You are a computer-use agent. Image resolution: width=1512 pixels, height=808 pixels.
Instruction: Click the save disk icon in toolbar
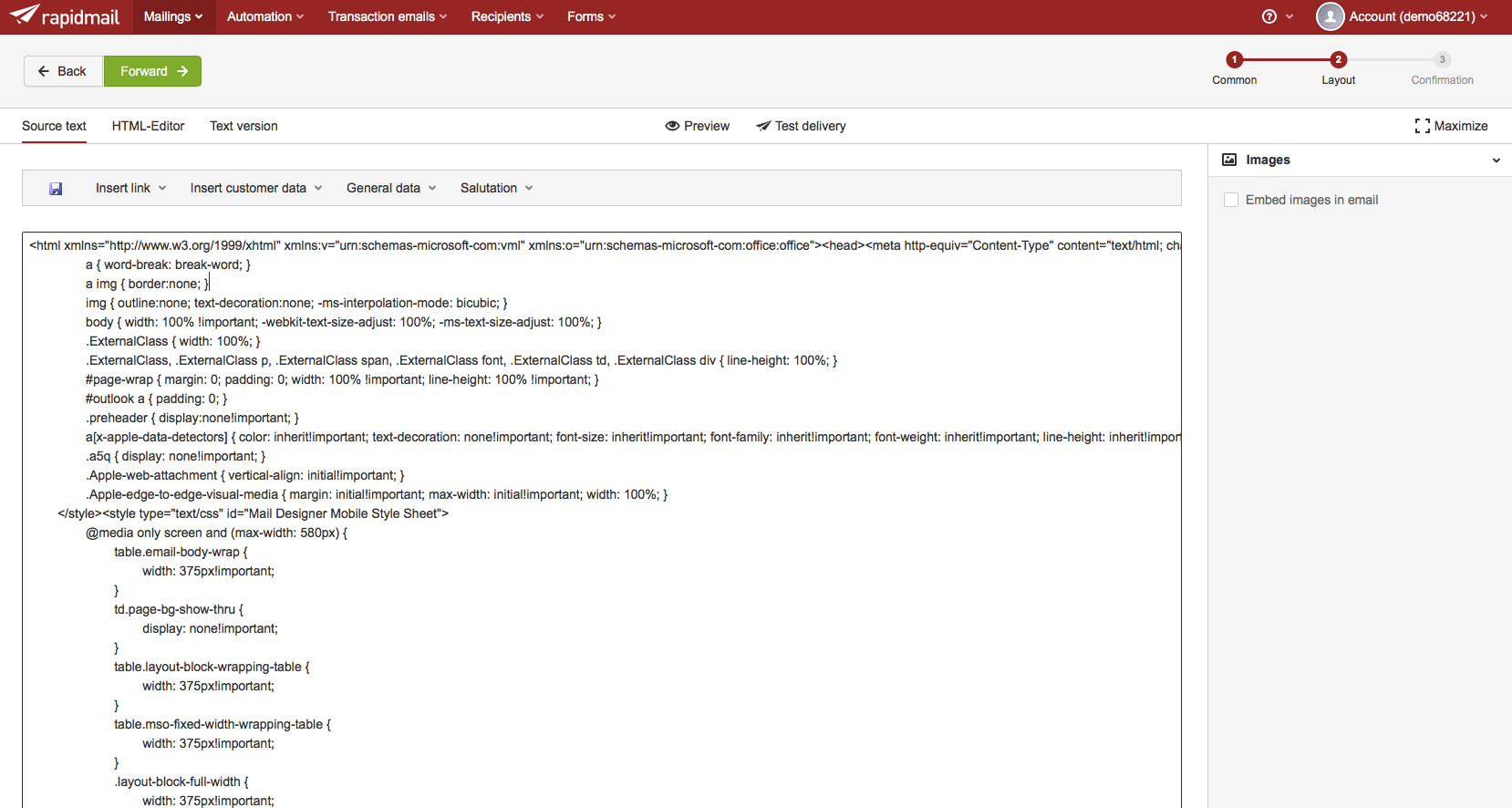click(56, 189)
